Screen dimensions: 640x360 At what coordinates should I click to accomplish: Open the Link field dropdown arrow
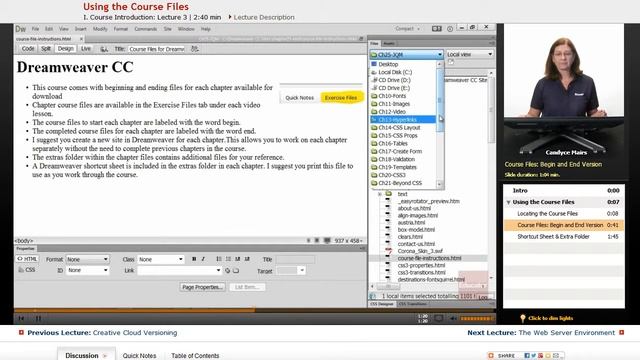[218, 271]
